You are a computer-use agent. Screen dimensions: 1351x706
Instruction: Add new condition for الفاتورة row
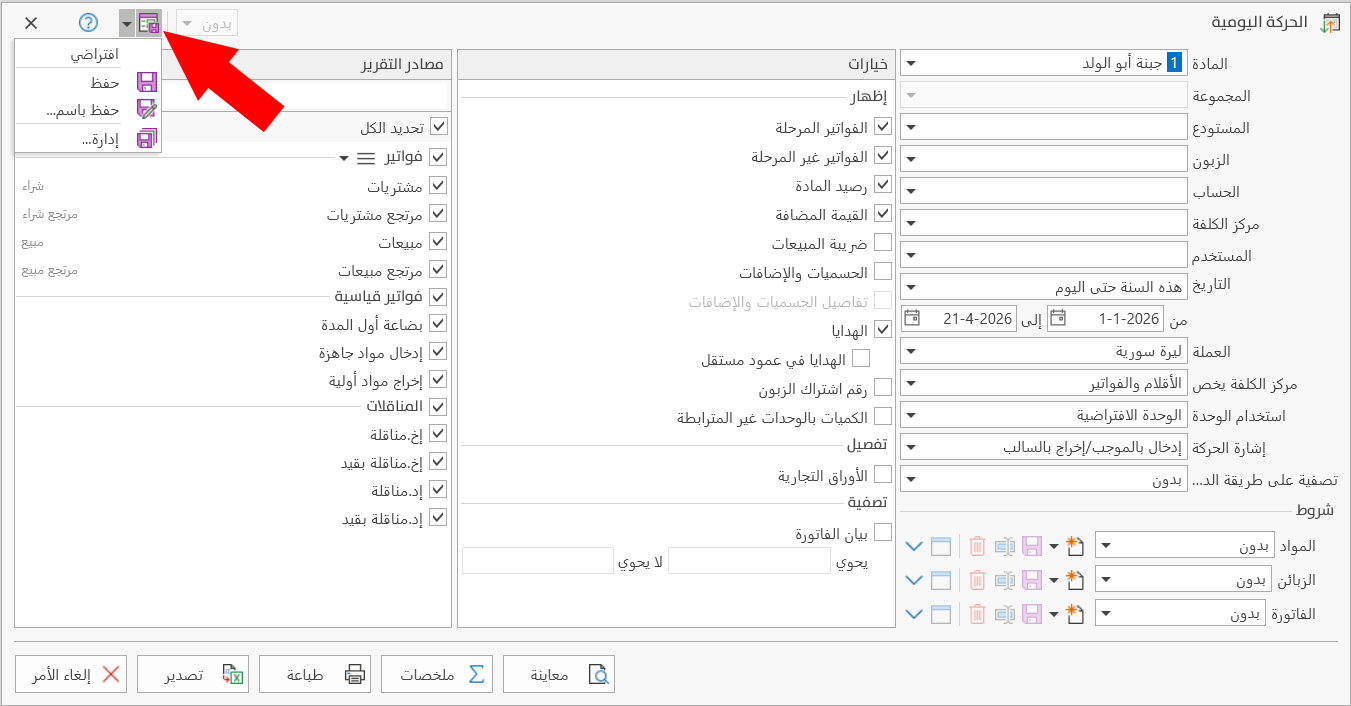pos(1075,614)
